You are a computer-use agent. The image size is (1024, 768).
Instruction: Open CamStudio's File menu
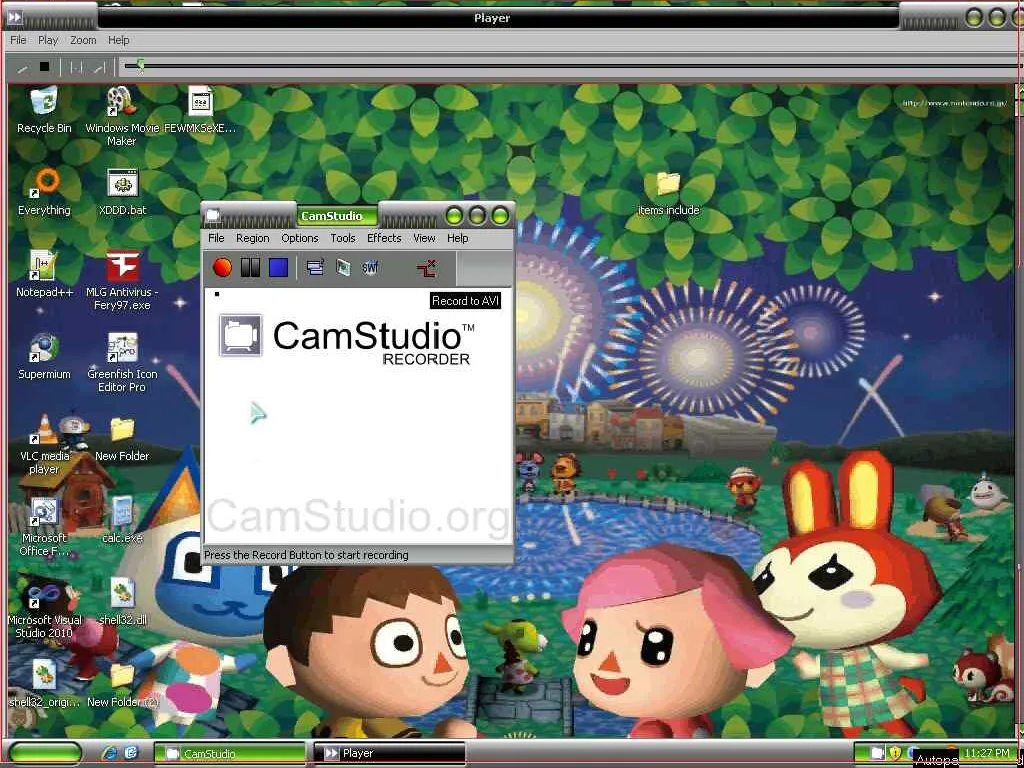coord(216,238)
